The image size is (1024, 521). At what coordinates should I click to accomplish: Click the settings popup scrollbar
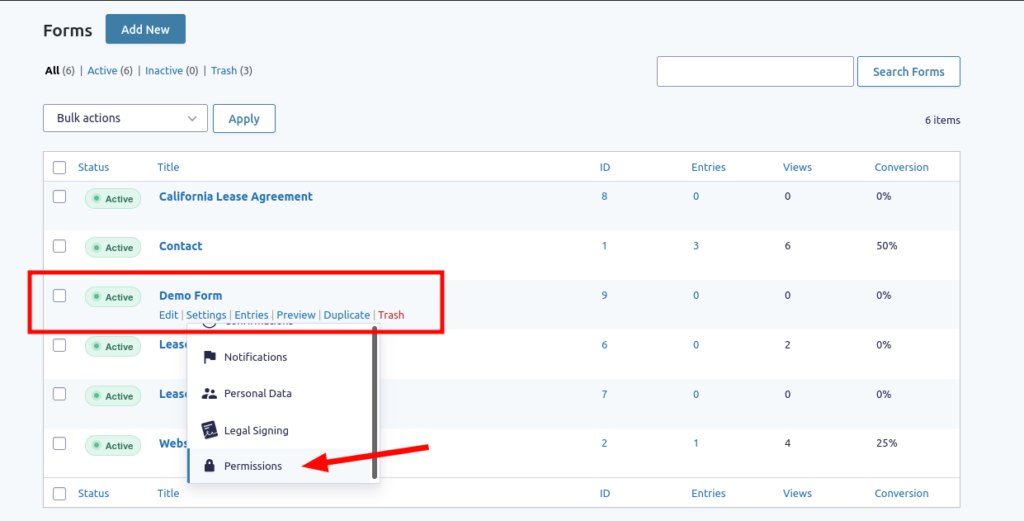375,403
